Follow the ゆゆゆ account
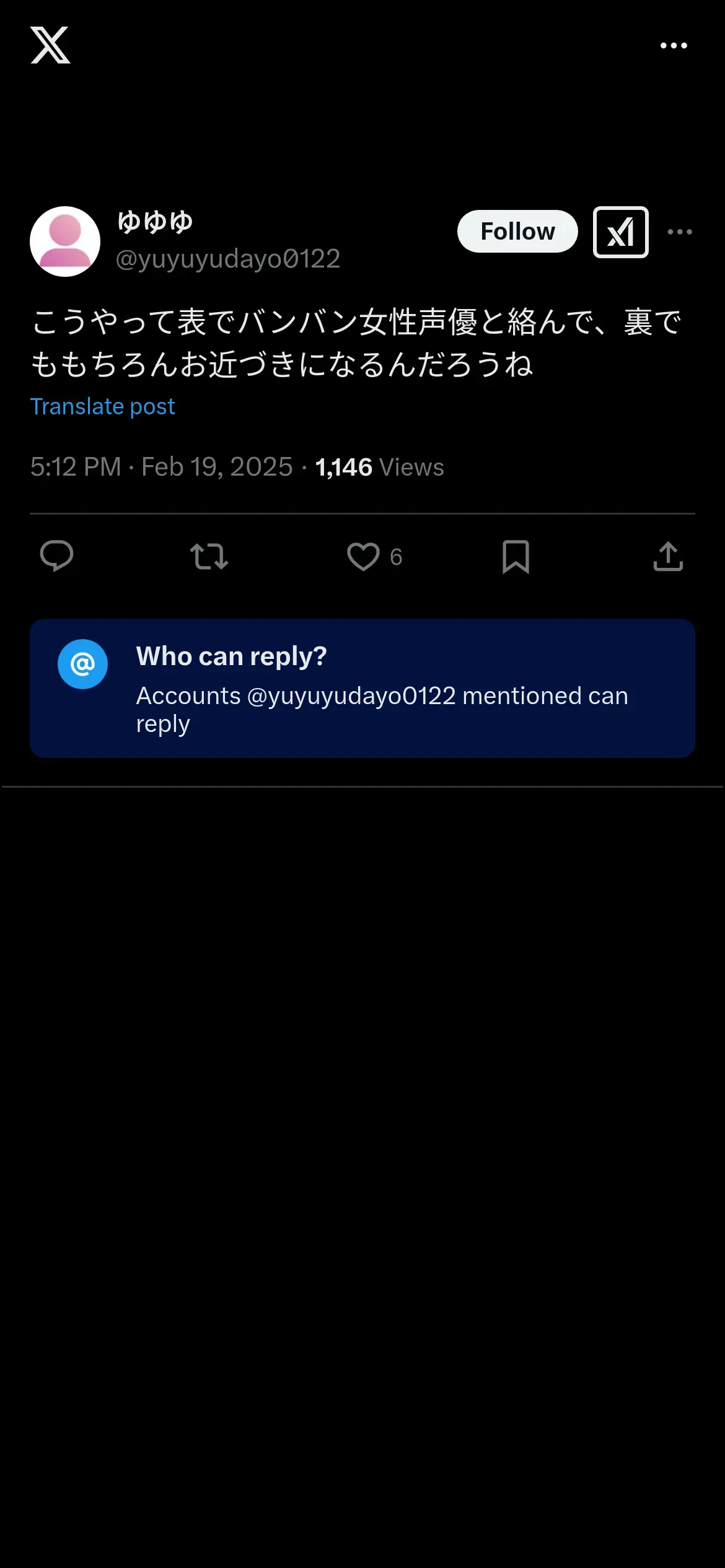 517,232
